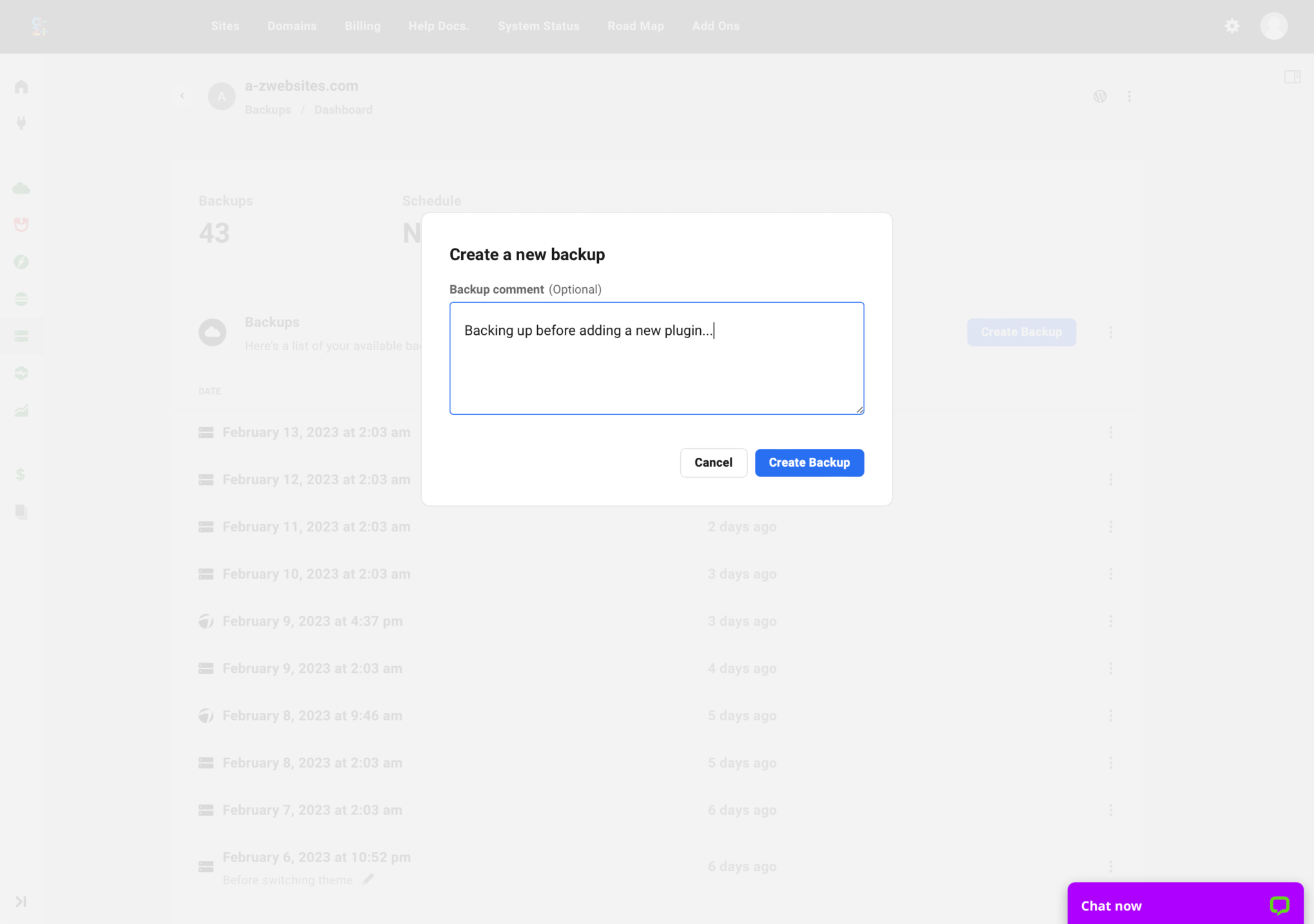Go back using the chevron arrow
Viewport: 1314px width, 924px height.
[182, 96]
